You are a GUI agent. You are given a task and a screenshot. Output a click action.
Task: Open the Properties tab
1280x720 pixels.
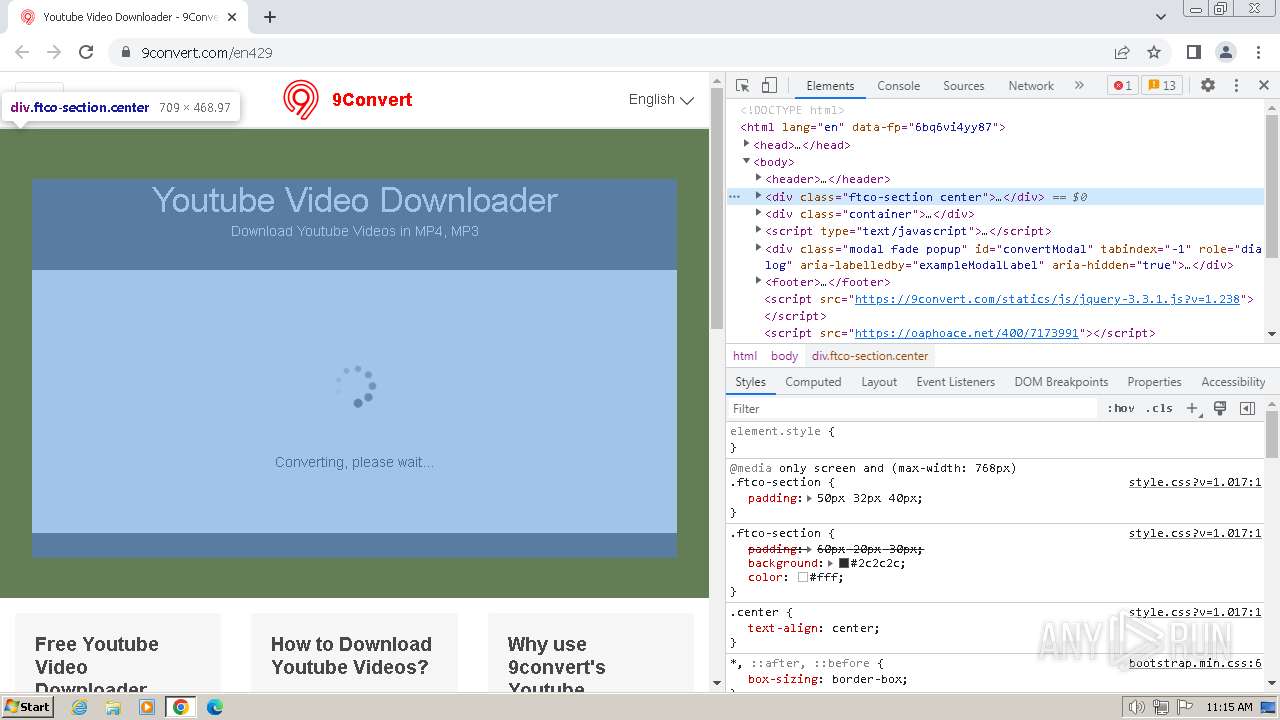click(1154, 382)
